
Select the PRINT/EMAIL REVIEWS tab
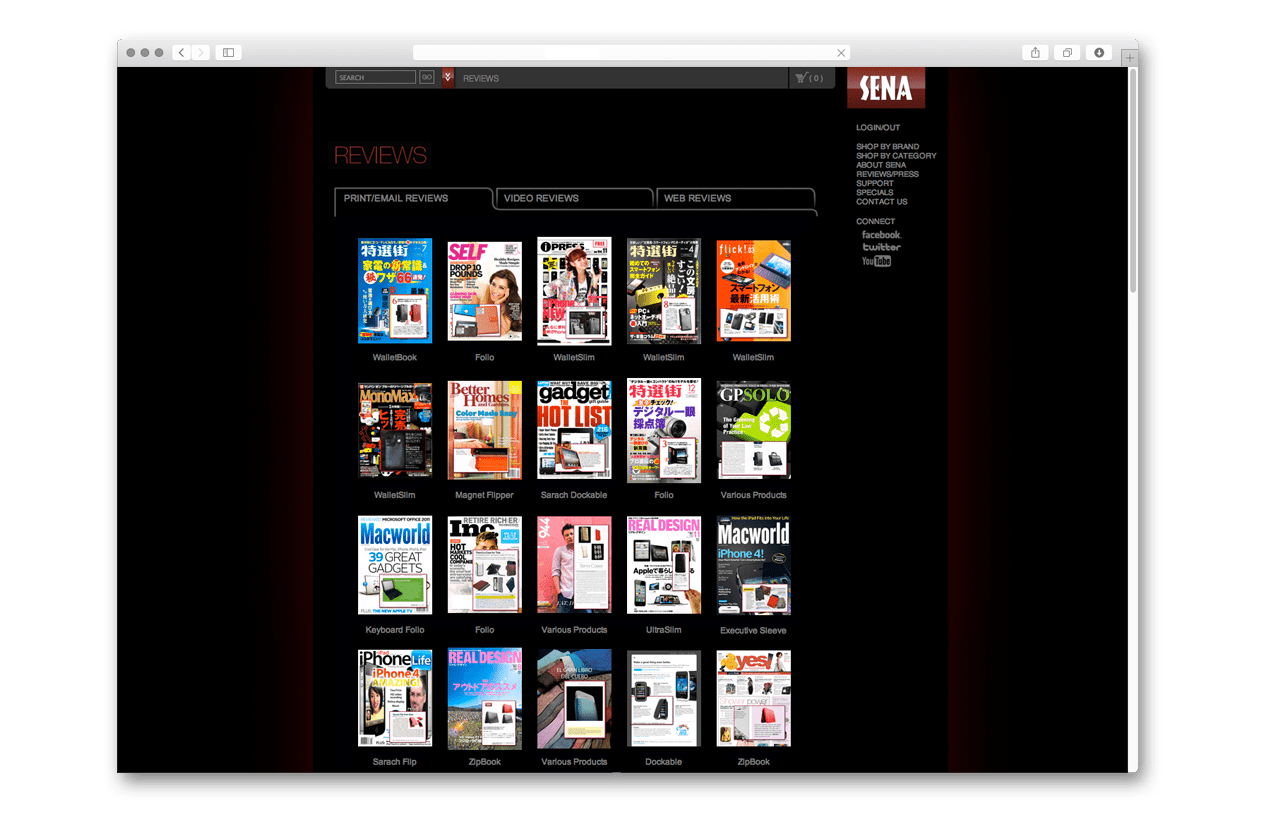coord(414,199)
